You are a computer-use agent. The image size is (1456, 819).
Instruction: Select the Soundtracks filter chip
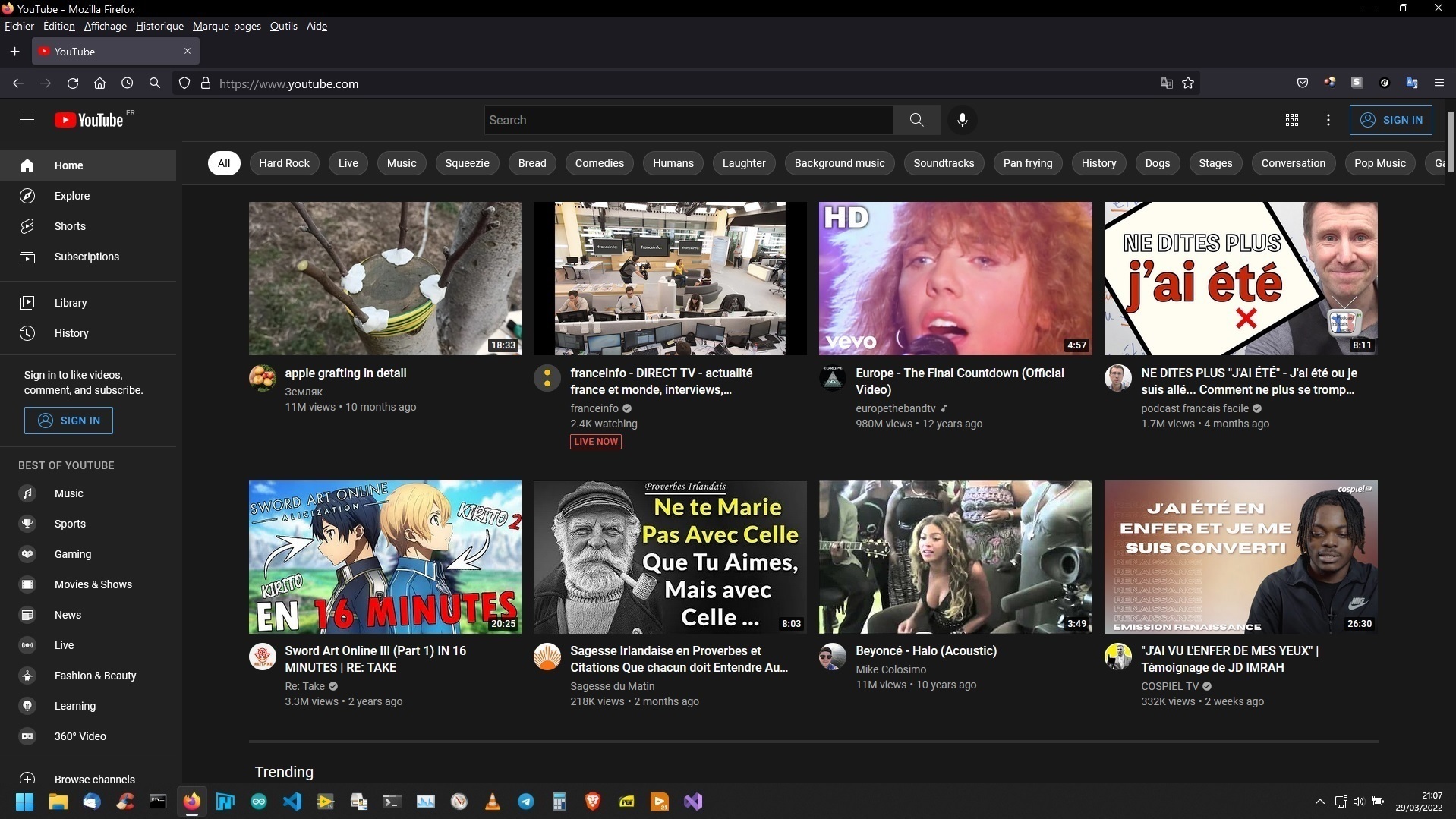[944, 163]
